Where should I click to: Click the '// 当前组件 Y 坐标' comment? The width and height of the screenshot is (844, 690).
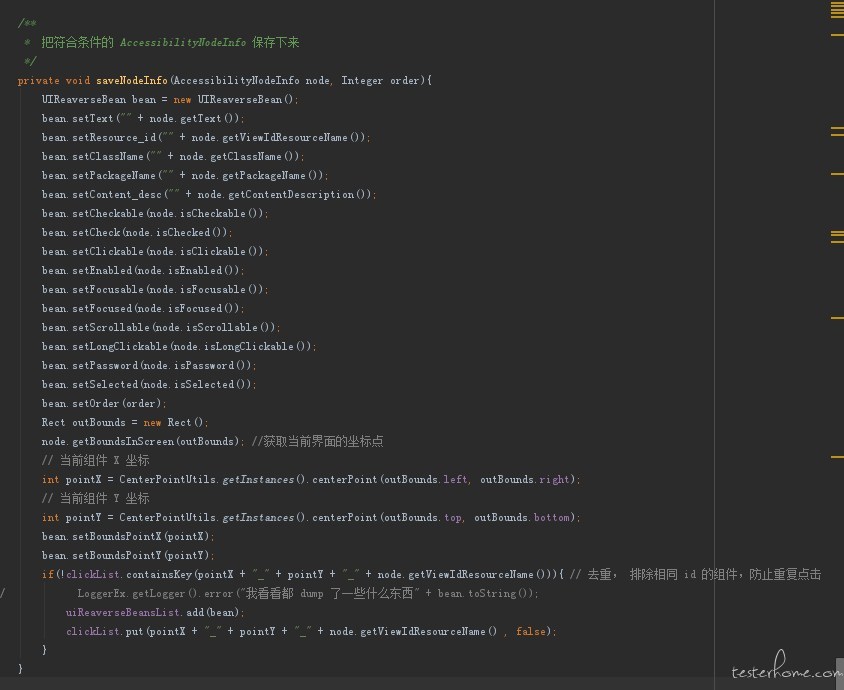95,498
